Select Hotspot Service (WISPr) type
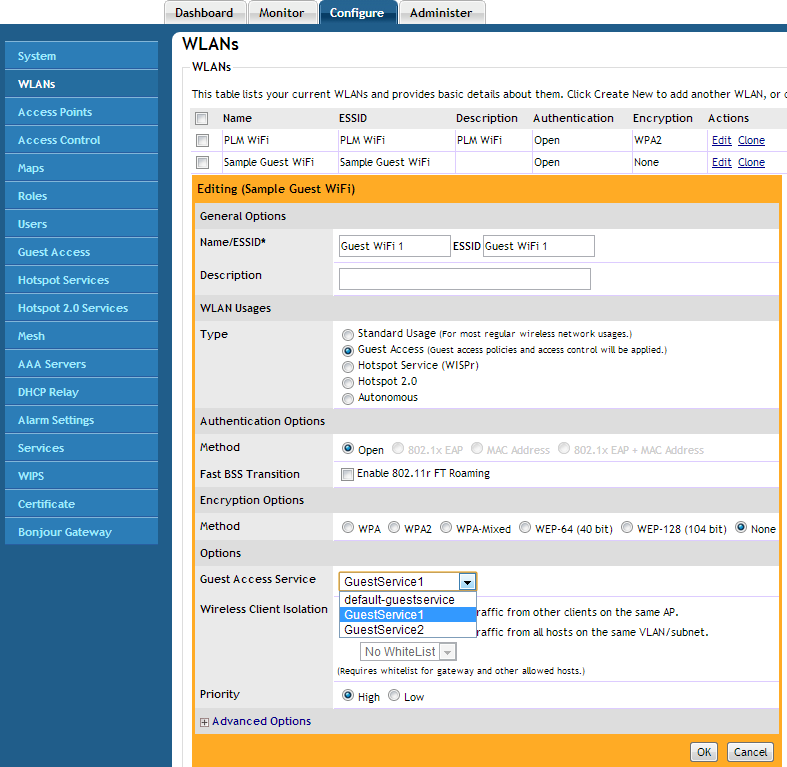The image size is (787, 767). tap(347, 367)
